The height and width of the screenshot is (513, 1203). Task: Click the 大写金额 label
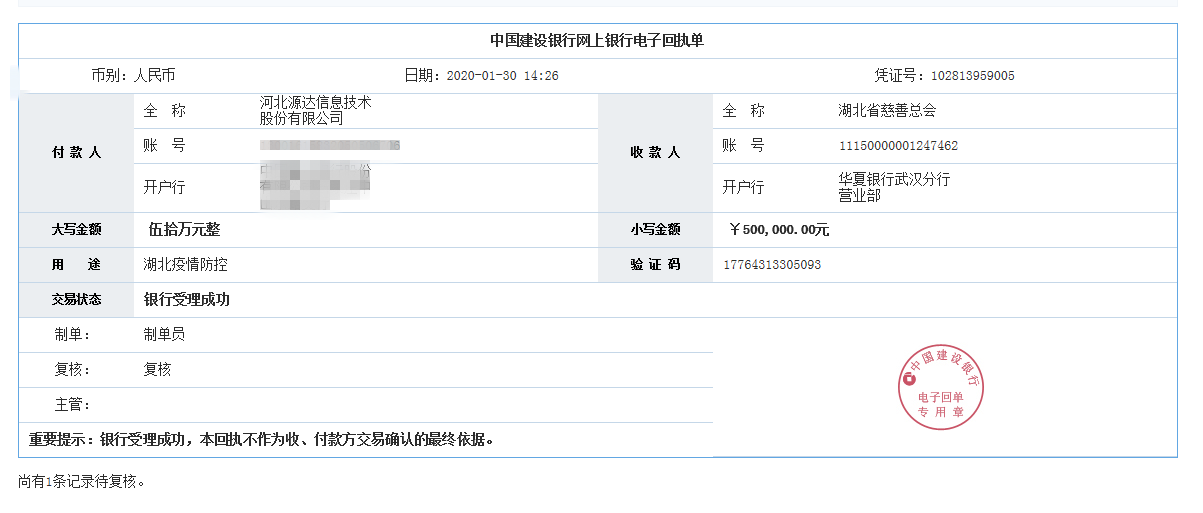click(76, 230)
